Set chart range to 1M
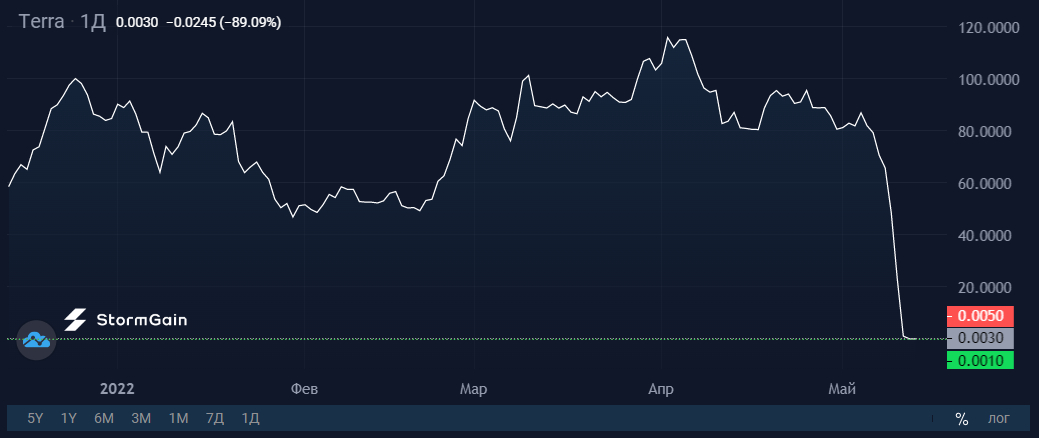Screen dimensions: 1039x438 click(x=179, y=419)
